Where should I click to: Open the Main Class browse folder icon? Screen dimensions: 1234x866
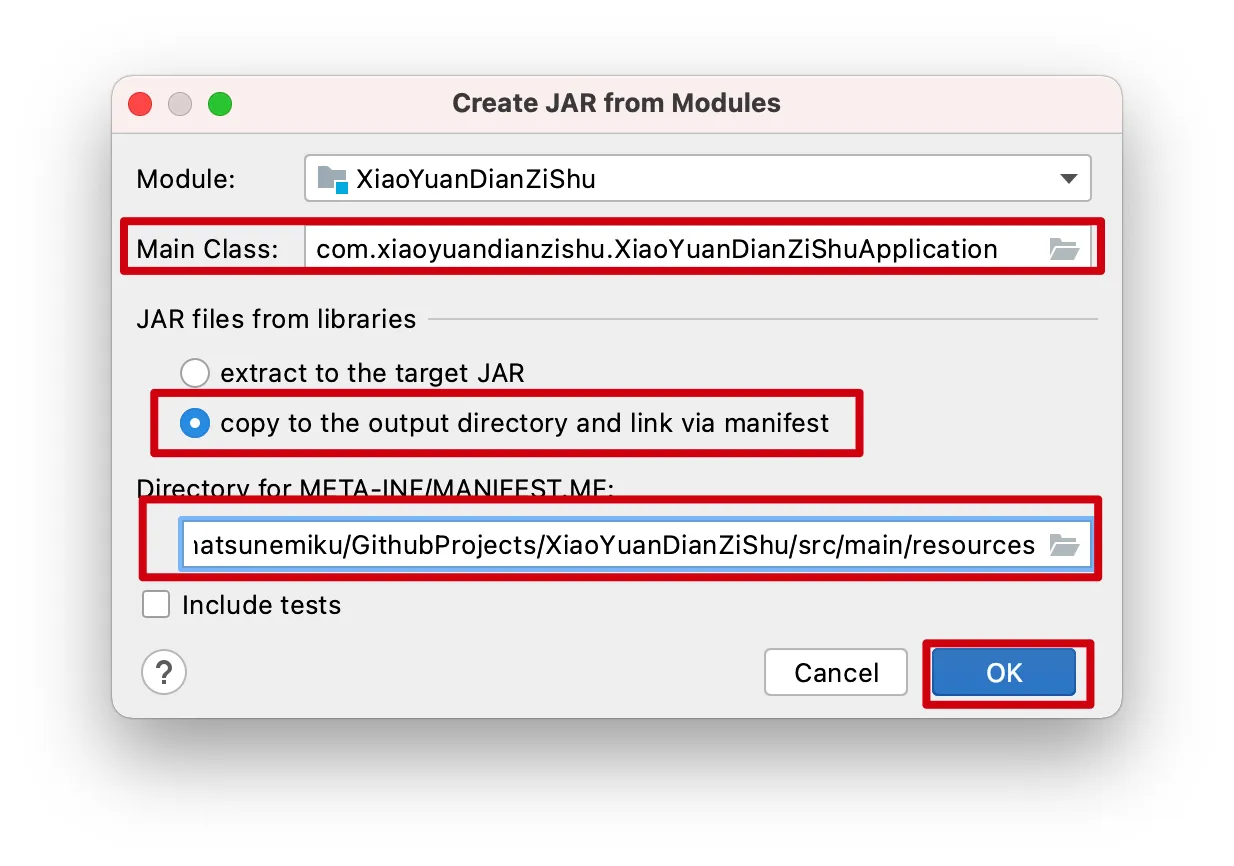point(1064,249)
